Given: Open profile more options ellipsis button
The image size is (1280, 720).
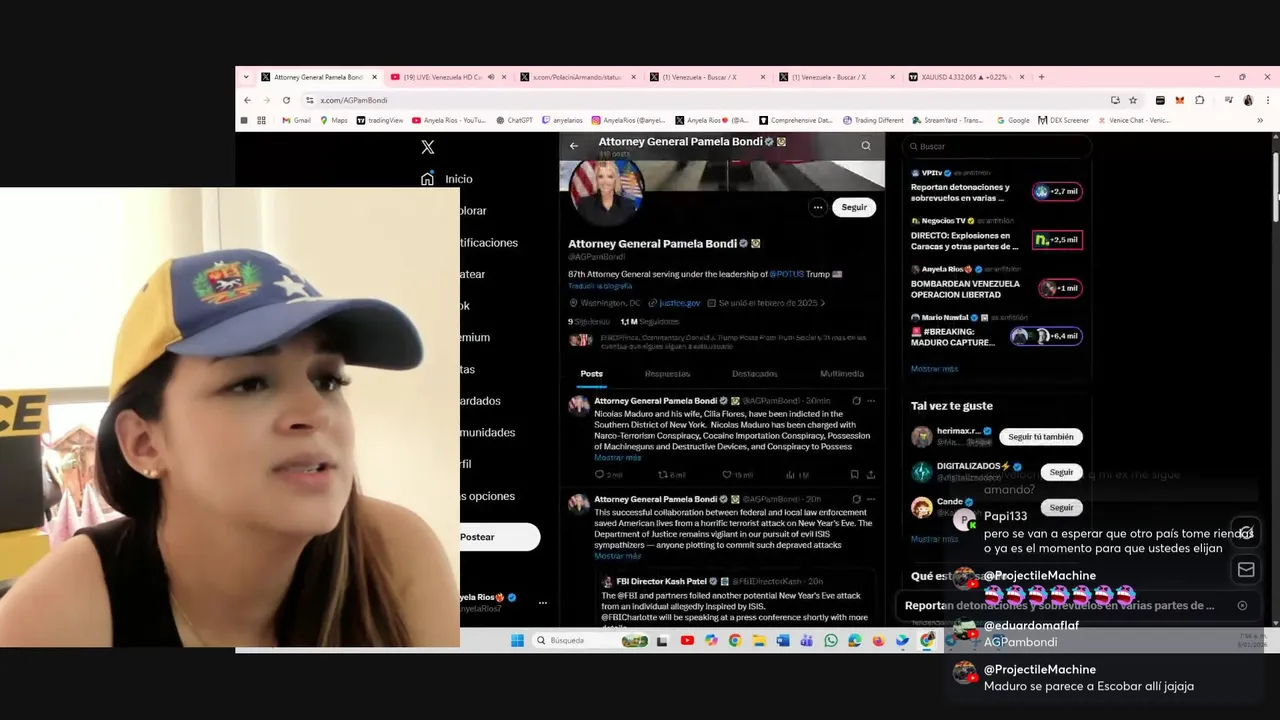Looking at the screenshot, I should click(817, 207).
